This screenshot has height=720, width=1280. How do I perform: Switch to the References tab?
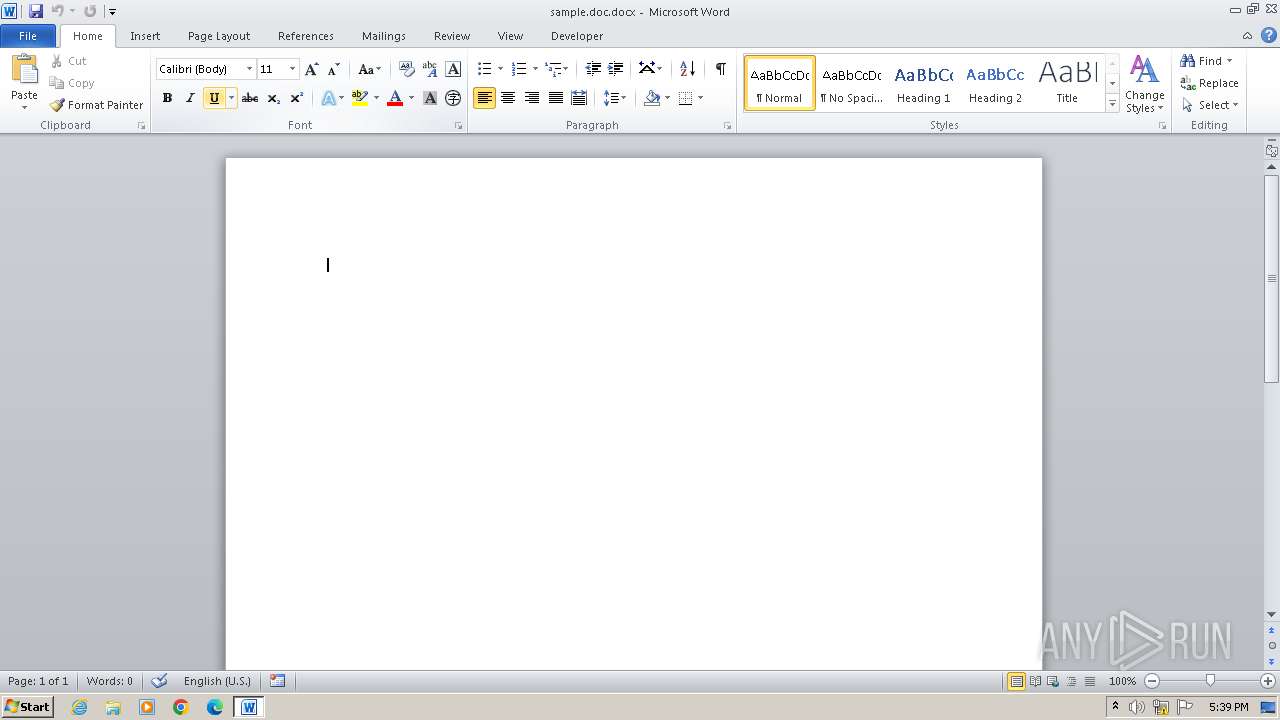(x=306, y=35)
